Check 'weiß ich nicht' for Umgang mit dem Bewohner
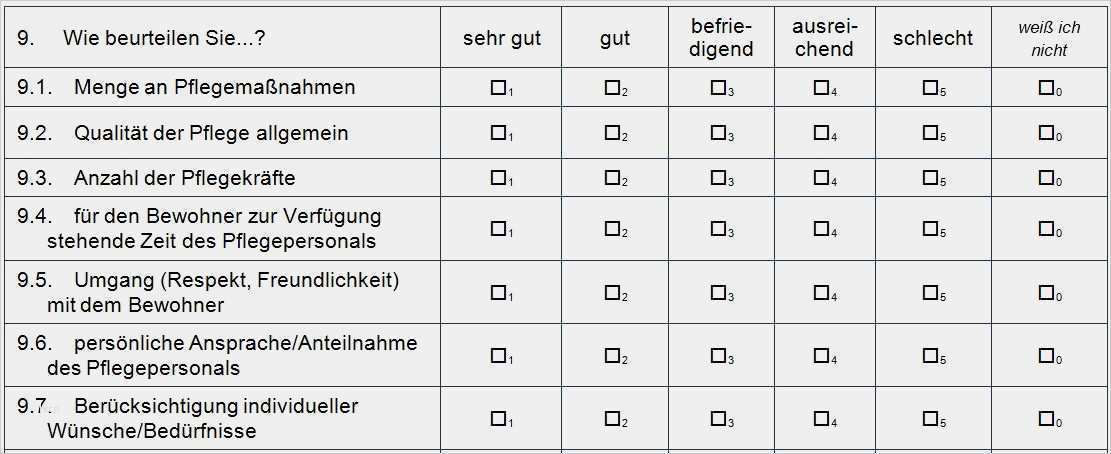1111x454 pixels. tap(1046, 293)
